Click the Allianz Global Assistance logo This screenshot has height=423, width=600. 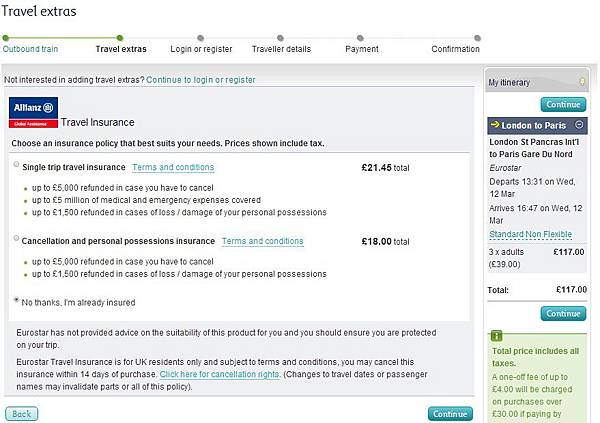click(x=32, y=111)
